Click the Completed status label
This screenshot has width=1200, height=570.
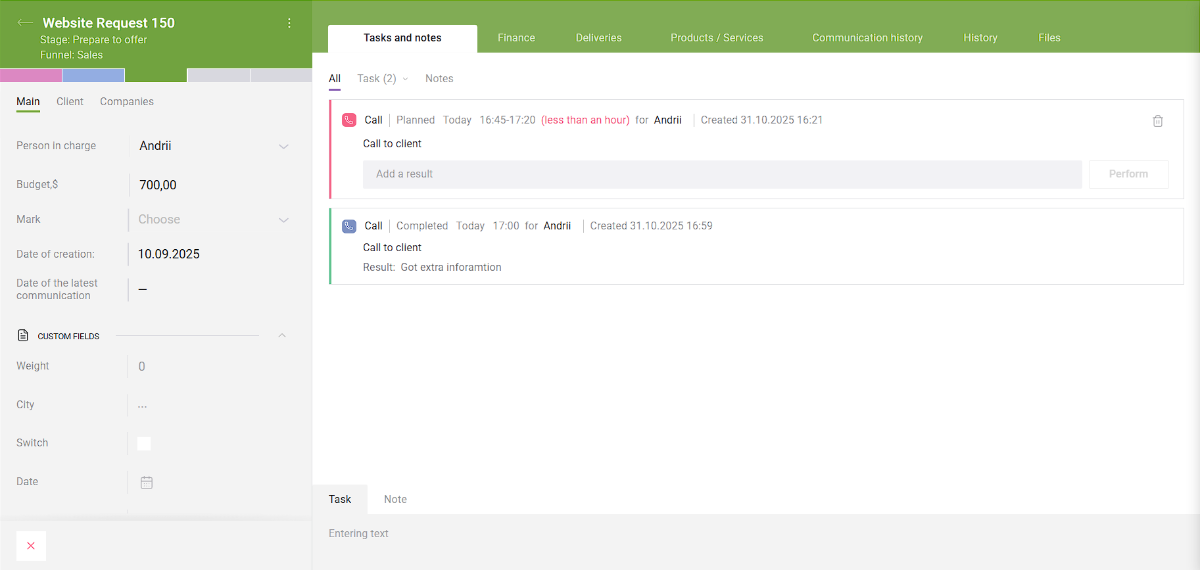pyautogui.click(x=422, y=226)
